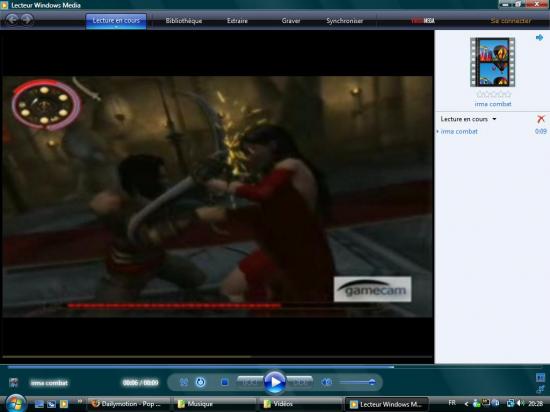Skip to the previous track
The height and width of the screenshot is (412, 550).
click(x=250, y=382)
